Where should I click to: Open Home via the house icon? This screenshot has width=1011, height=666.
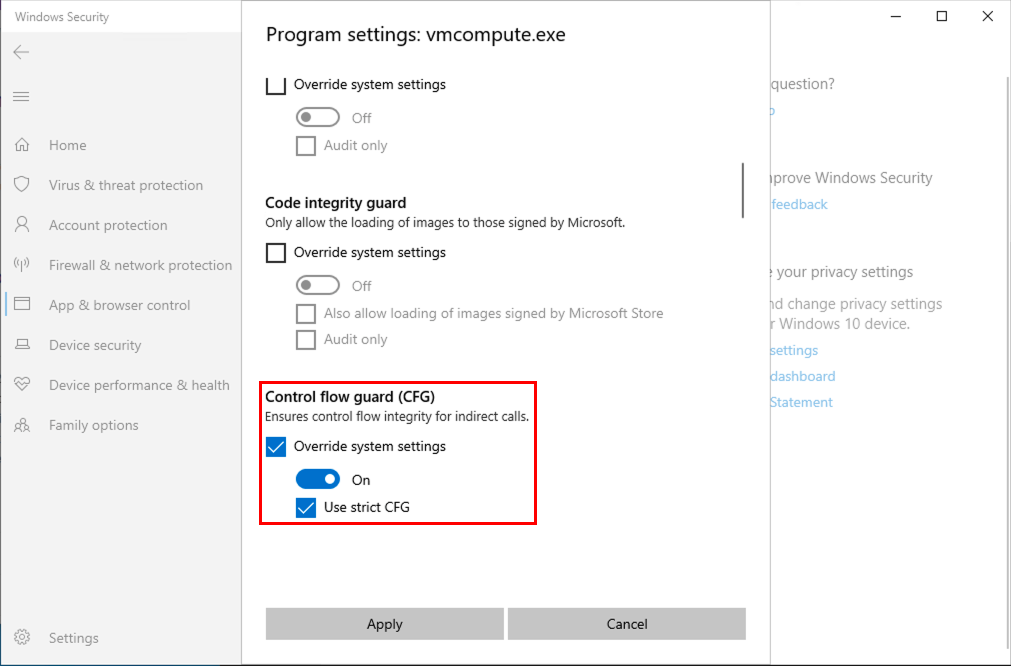(22, 145)
